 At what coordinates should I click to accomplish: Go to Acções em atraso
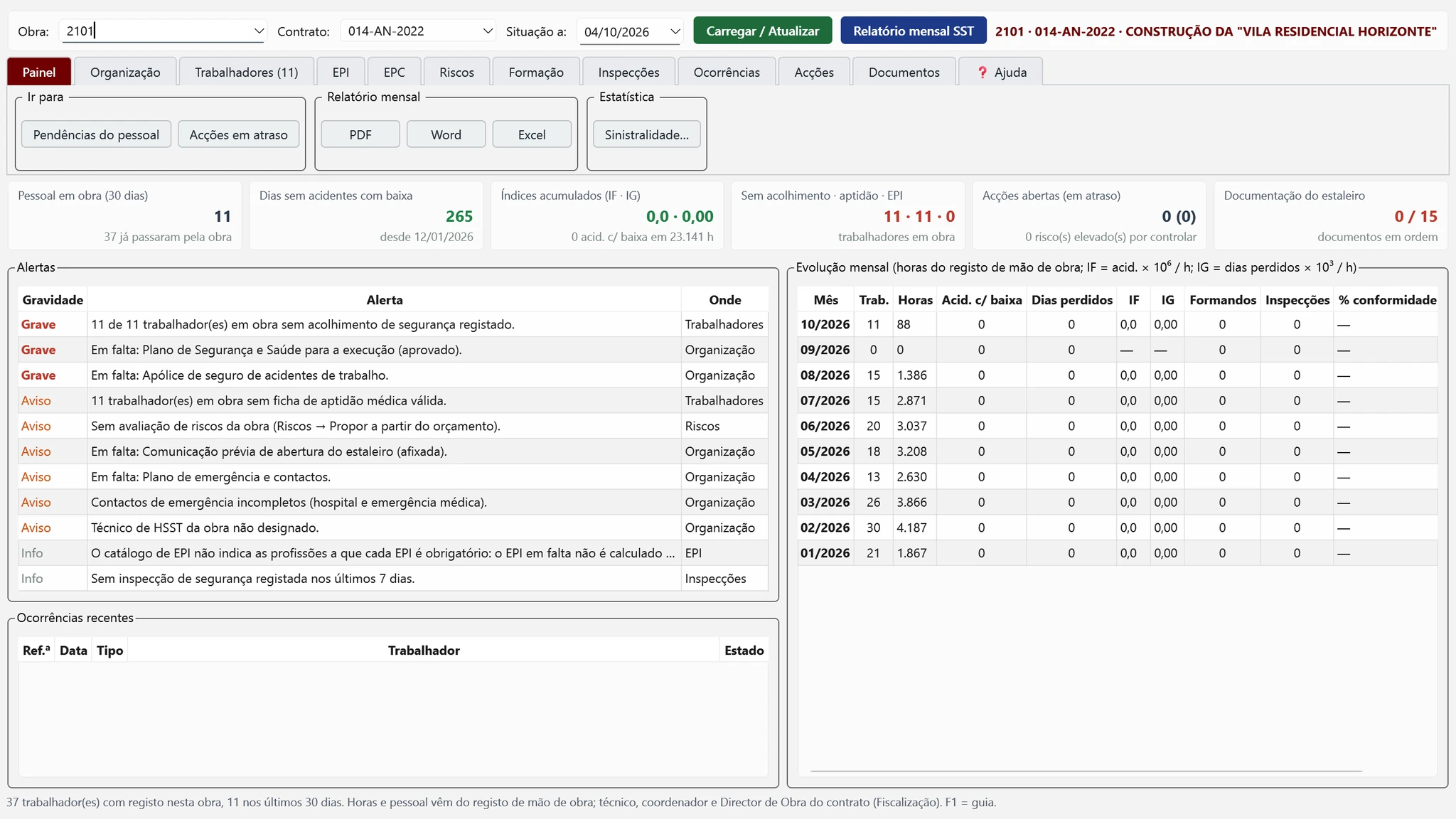point(239,134)
